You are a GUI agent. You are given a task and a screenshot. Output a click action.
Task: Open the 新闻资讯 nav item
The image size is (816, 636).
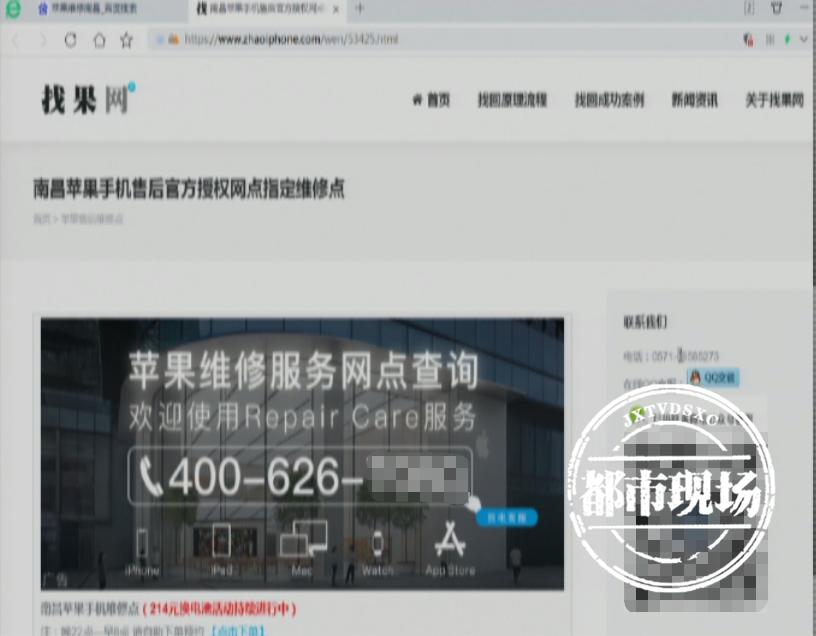(694, 99)
